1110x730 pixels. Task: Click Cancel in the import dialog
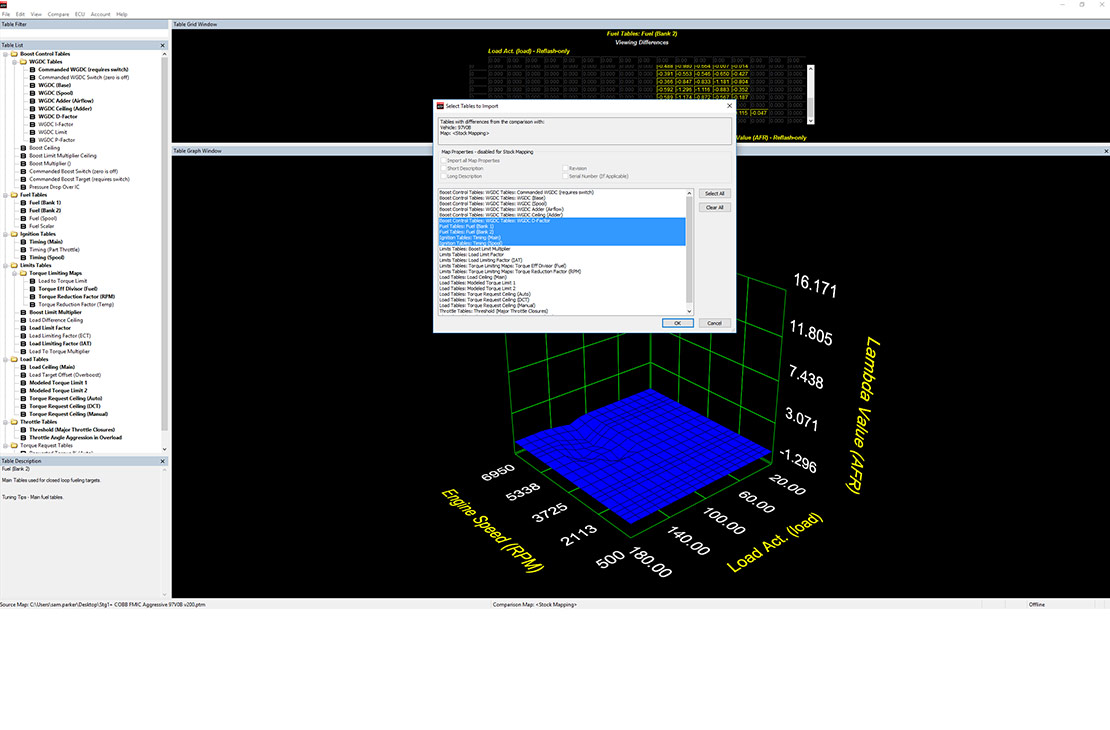(714, 323)
